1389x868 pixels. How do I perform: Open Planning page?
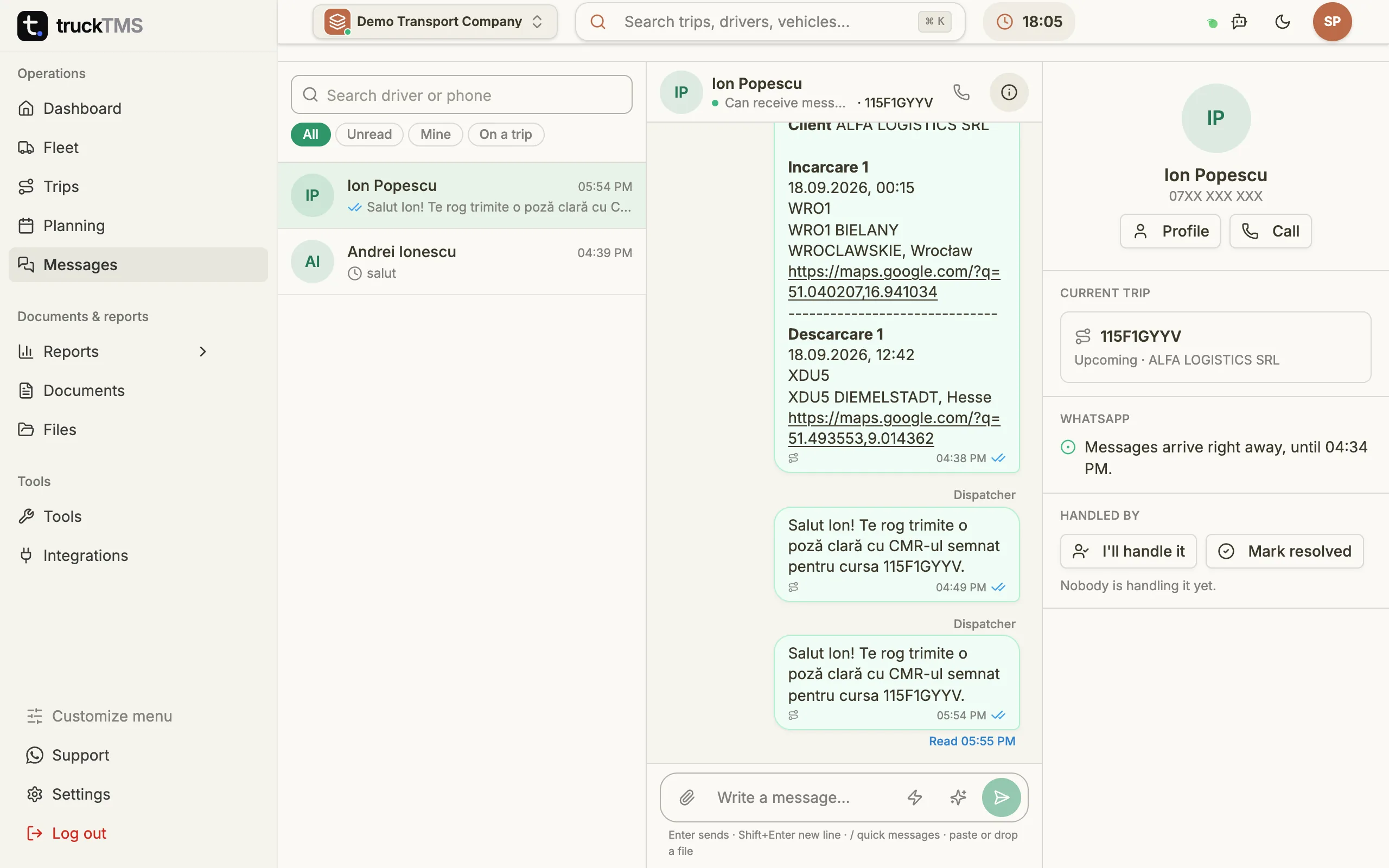click(138, 226)
